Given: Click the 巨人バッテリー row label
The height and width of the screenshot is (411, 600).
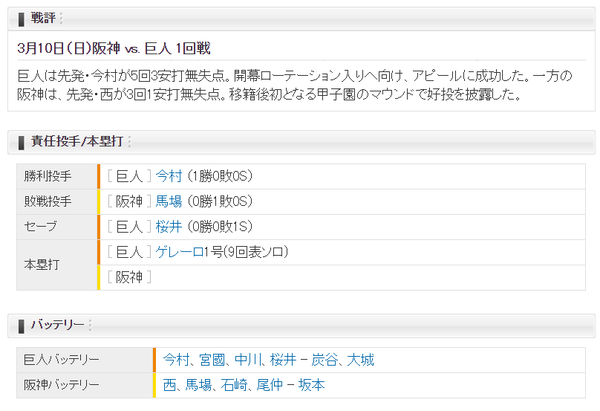Looking at the screenshot, I should pyautogui.click(x=61, y=360).
